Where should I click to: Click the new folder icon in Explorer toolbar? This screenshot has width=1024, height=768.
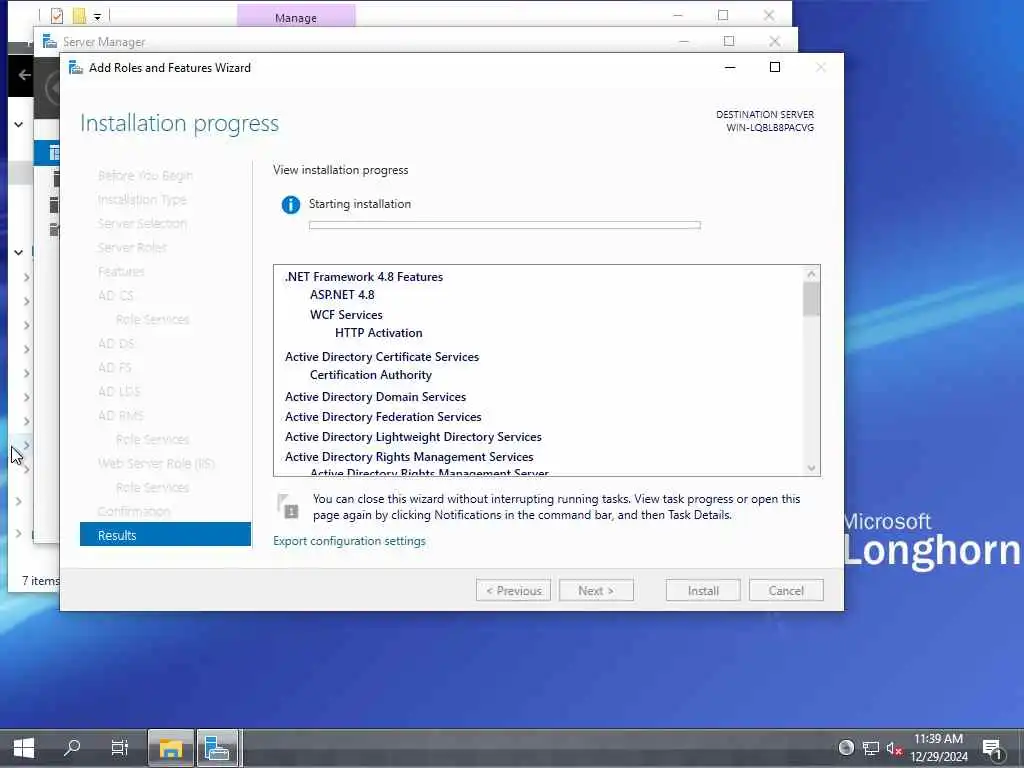79,15
